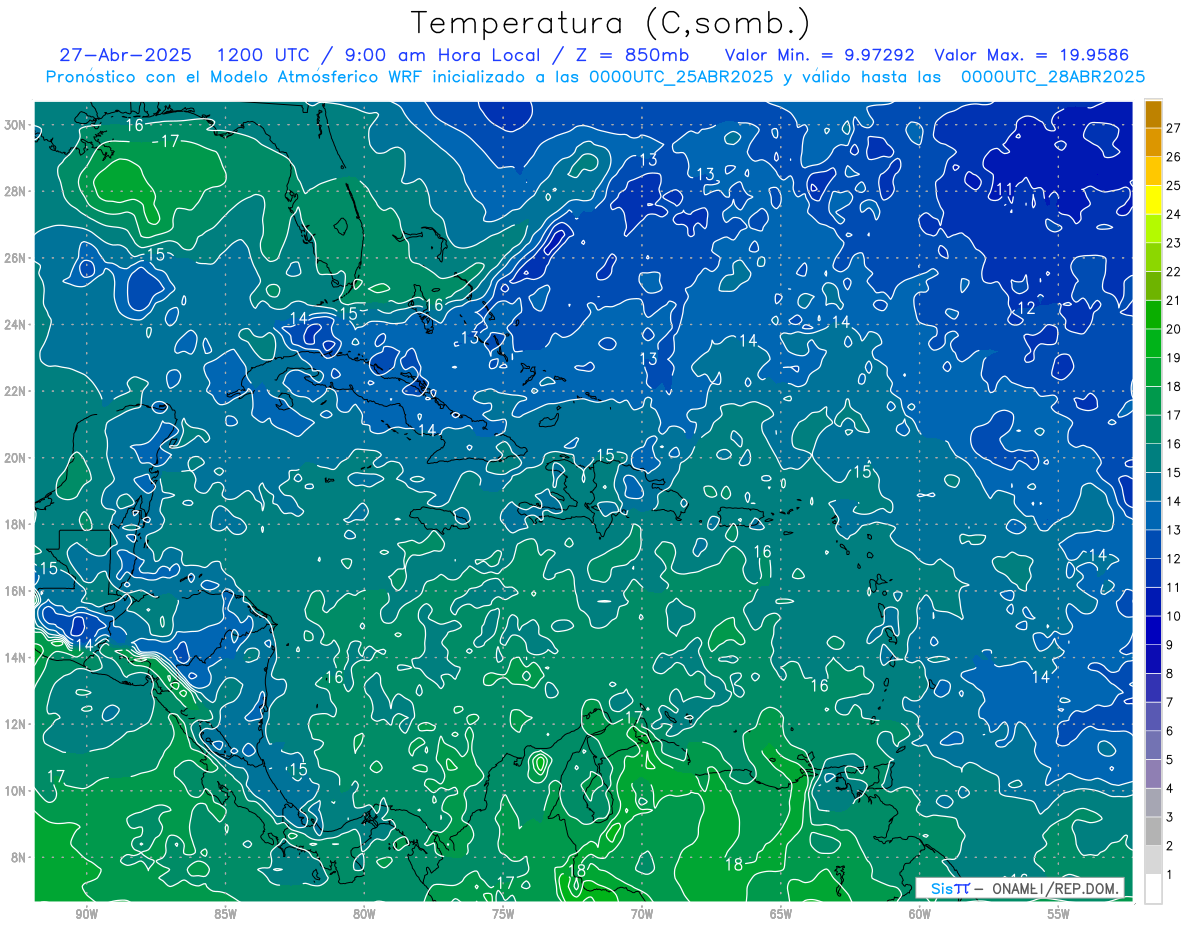Click the '70W' longitude axis label
This screenshot has width=1200, height=927.
pyautogui.click(x=642, y=914)
